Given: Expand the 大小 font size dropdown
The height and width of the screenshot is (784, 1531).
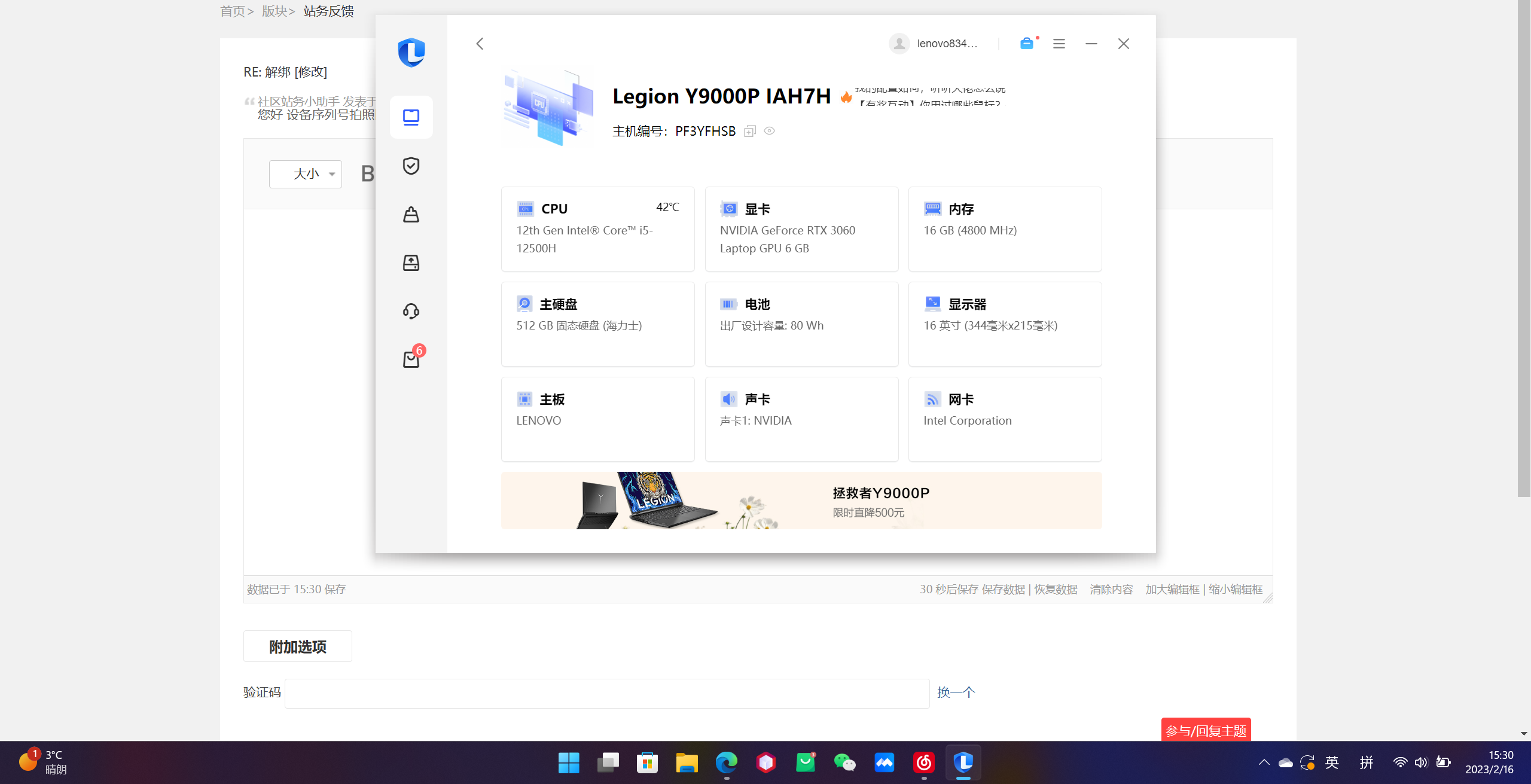Looking at the screenshot, I should click(x=306, y=174).
